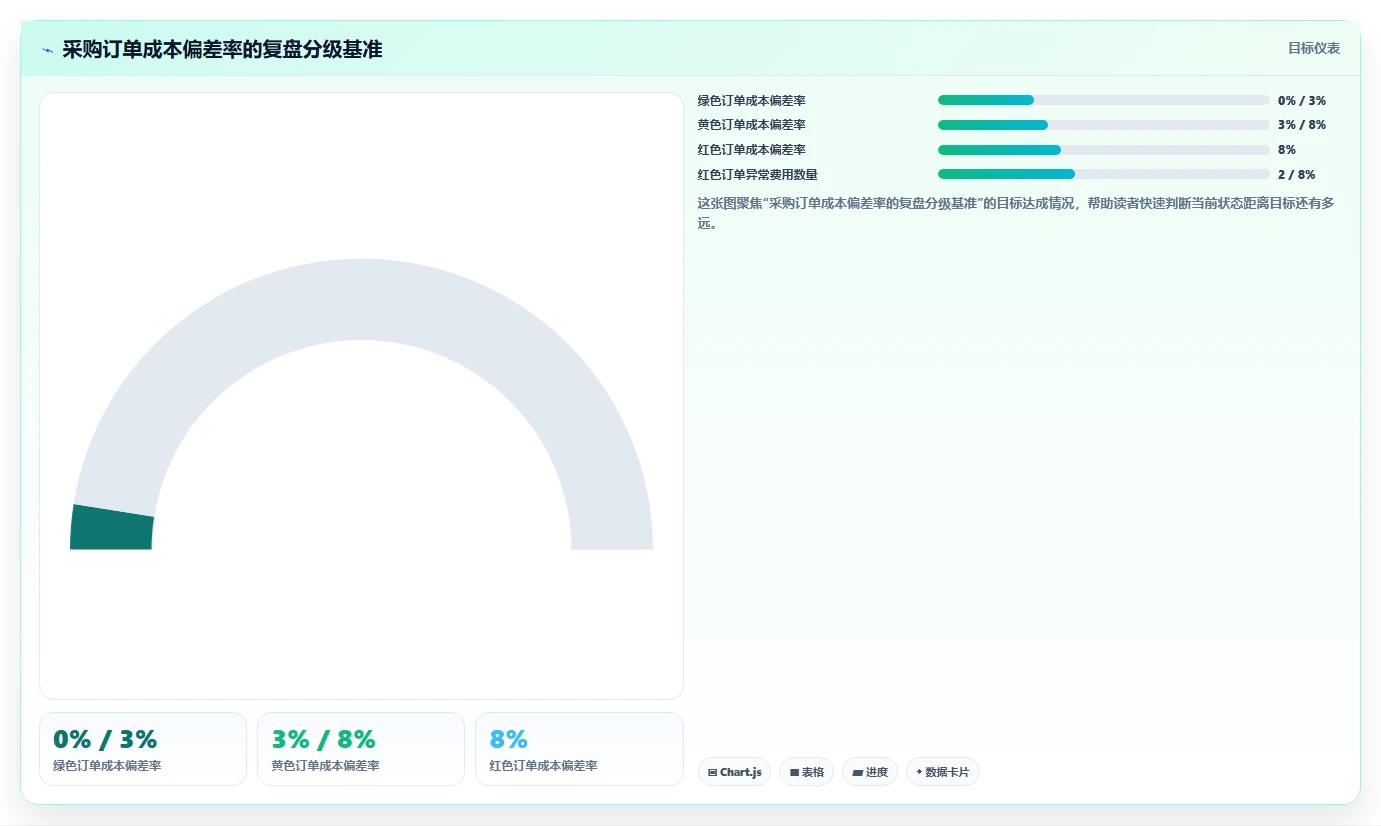Click the description paragraph text

click(x=1018, y=213)
